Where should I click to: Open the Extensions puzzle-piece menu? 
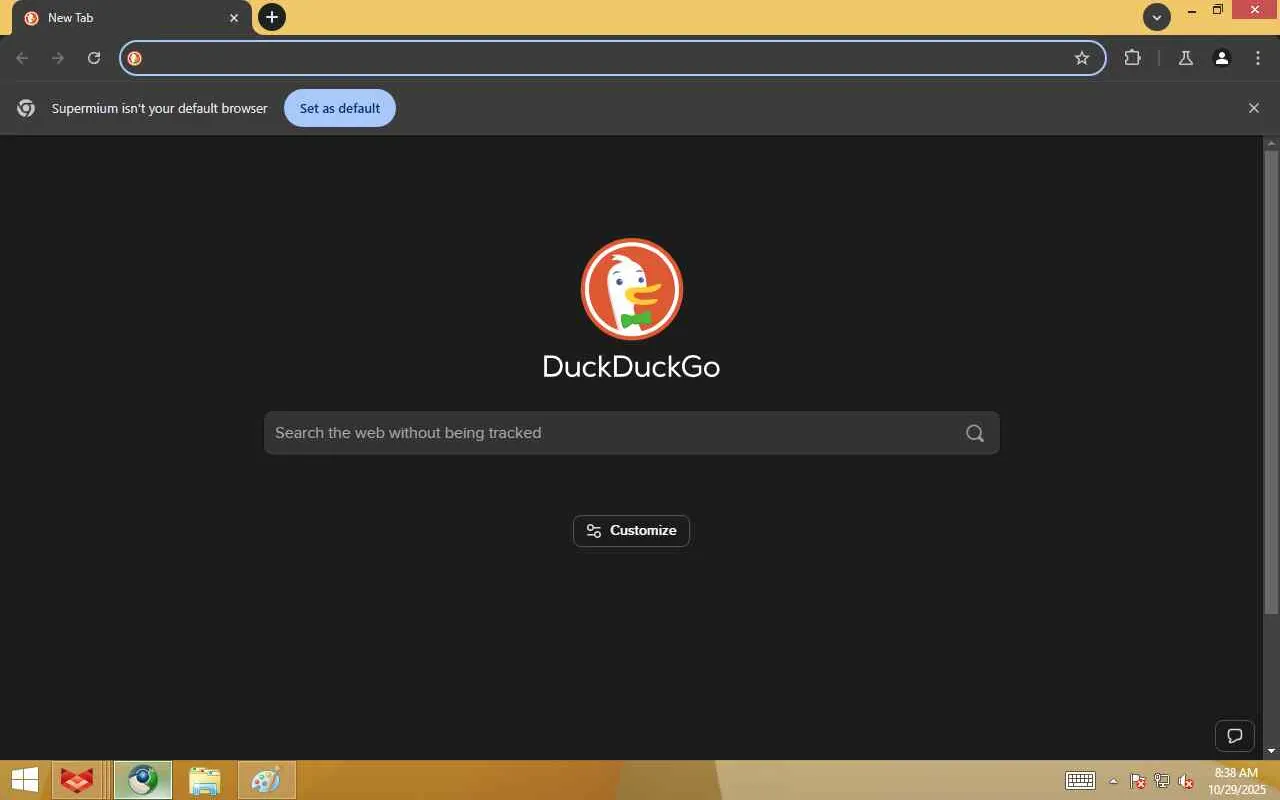click(x=1132, y=58)
